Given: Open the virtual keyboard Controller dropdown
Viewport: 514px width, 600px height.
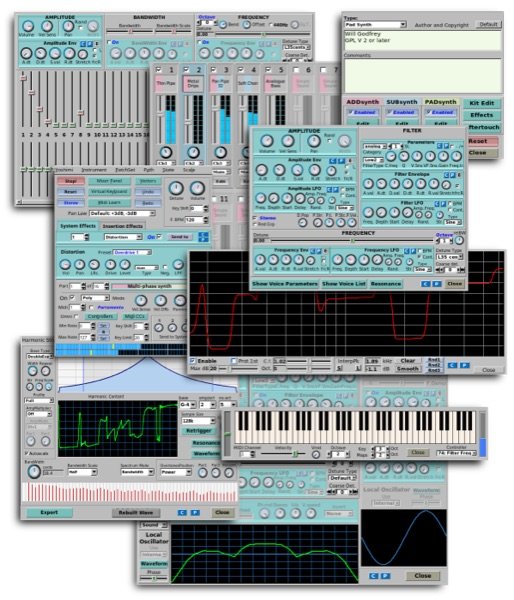Looking at the screenshot, I should [x=456, y=453].
